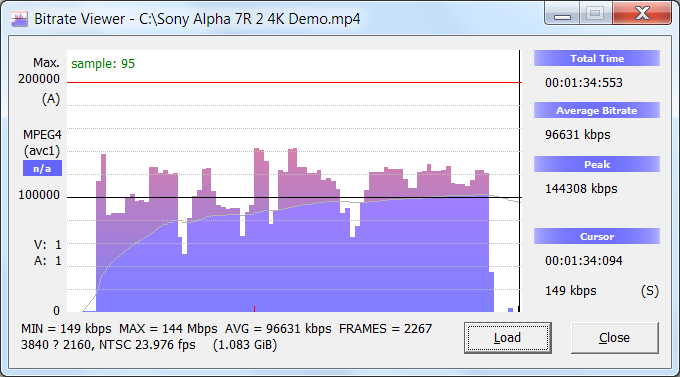Screen dimensions: 680x377
Task: Close the window using title bar X
Action: [x=642, y=14]
